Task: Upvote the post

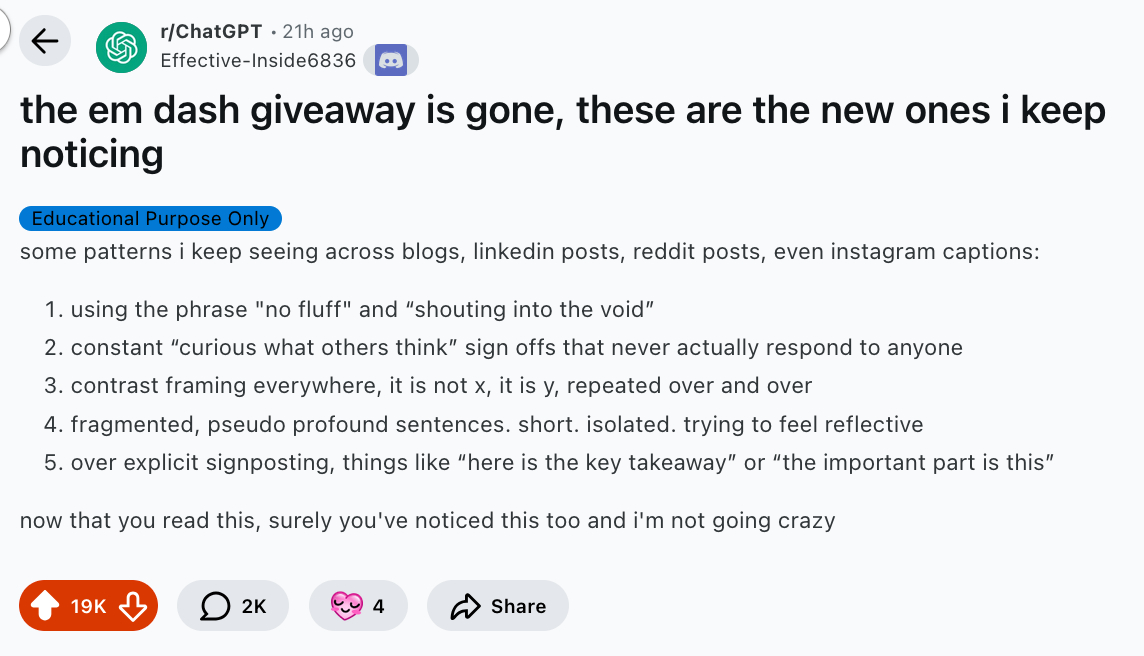Action: coord(45,606)
